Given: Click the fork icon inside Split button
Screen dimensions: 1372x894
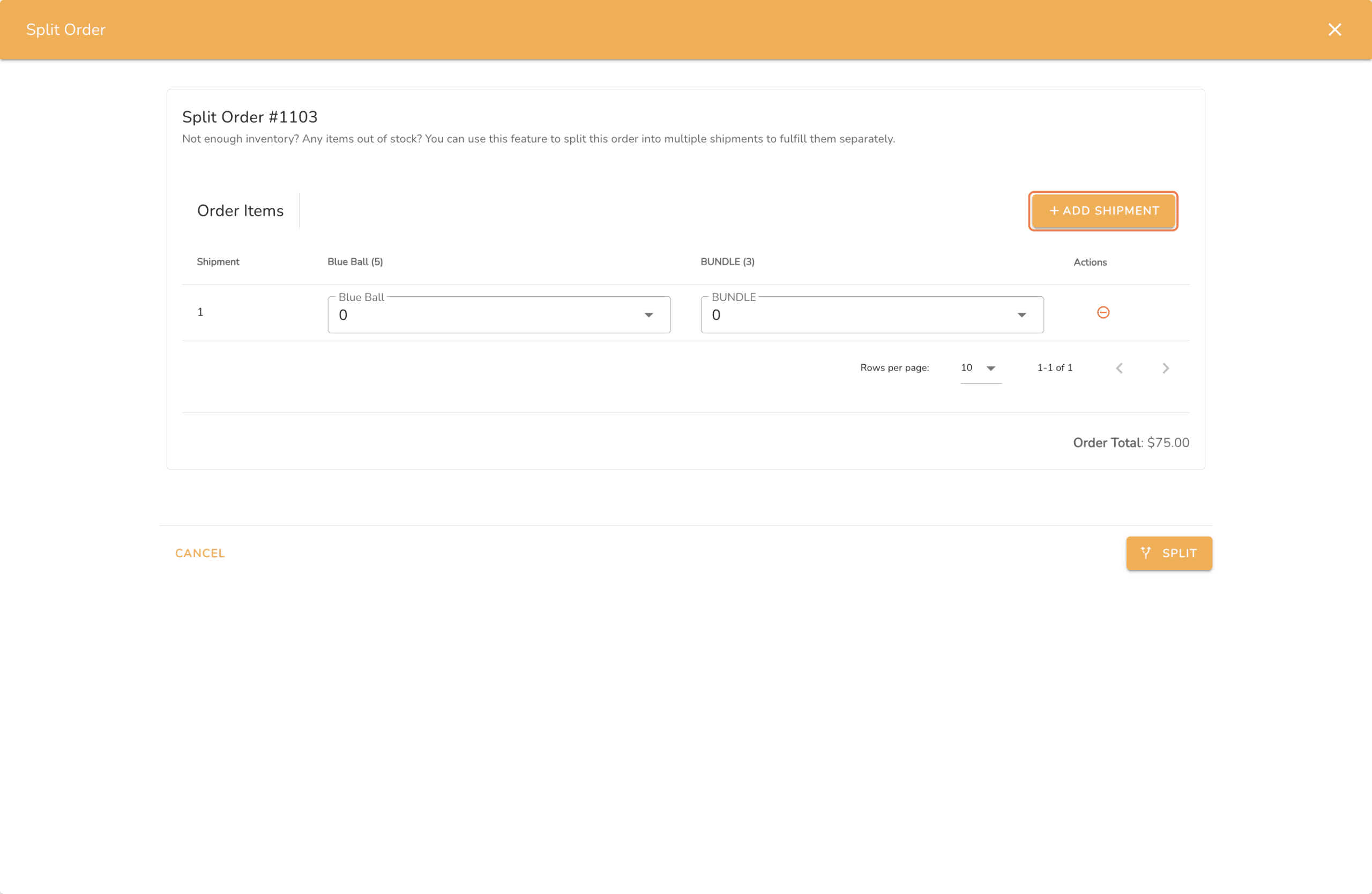Looking at the screenshot, I should click(x=1146, y=553).
